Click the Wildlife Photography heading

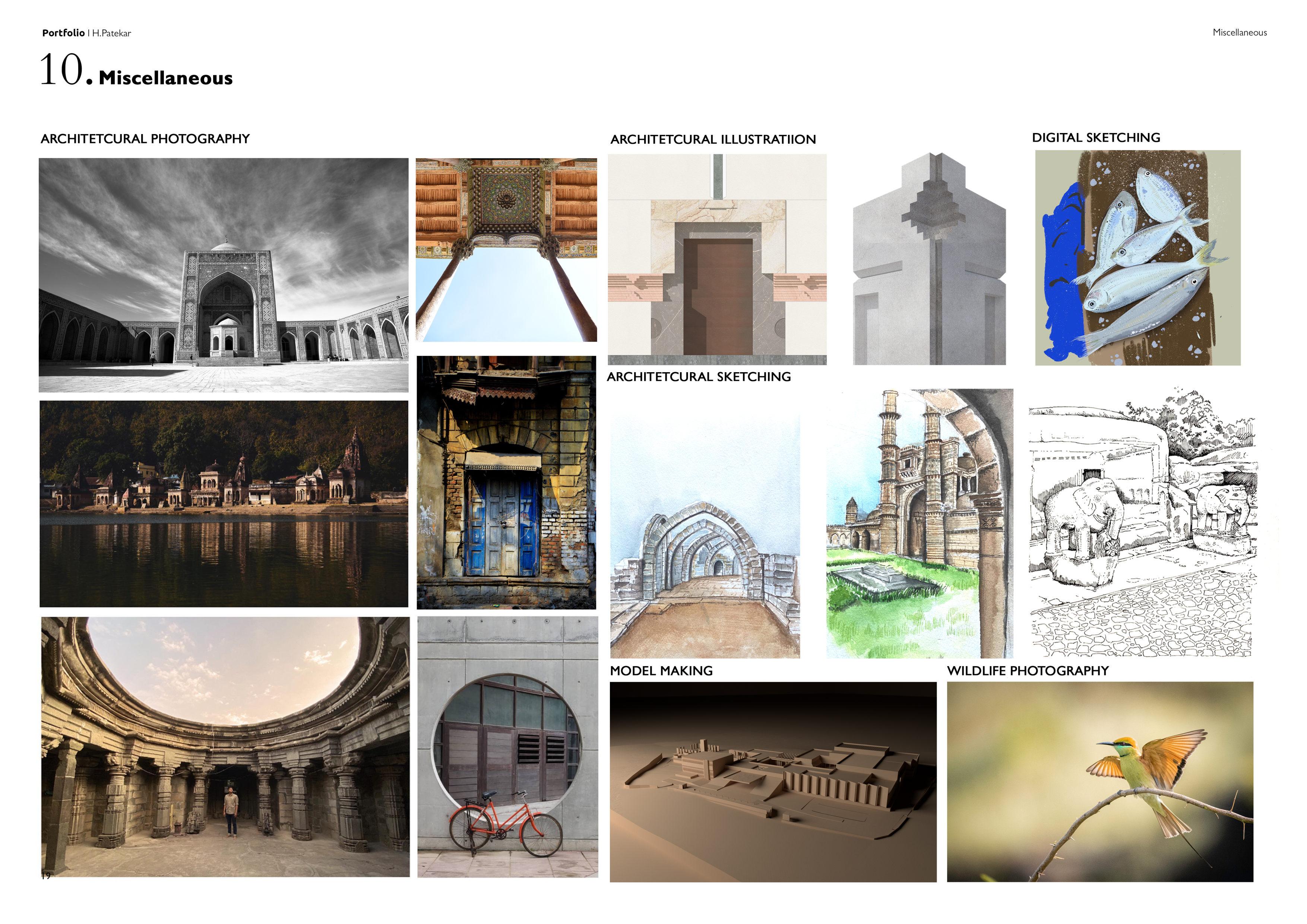(1028, 671)
